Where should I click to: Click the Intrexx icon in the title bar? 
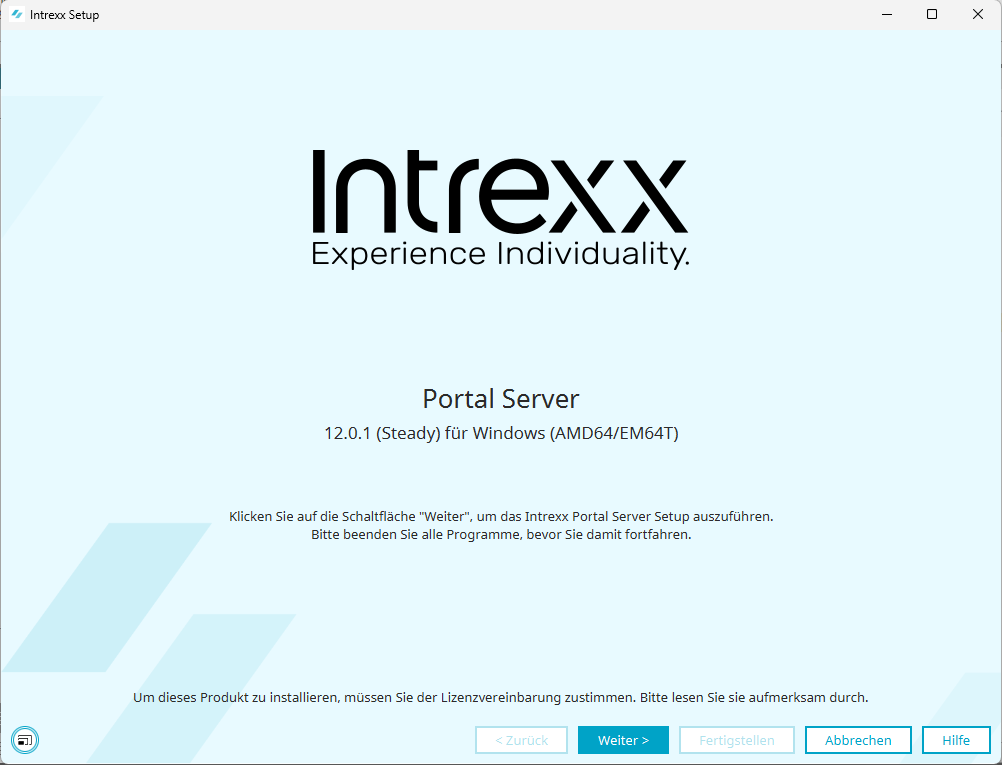pos(16,15)
